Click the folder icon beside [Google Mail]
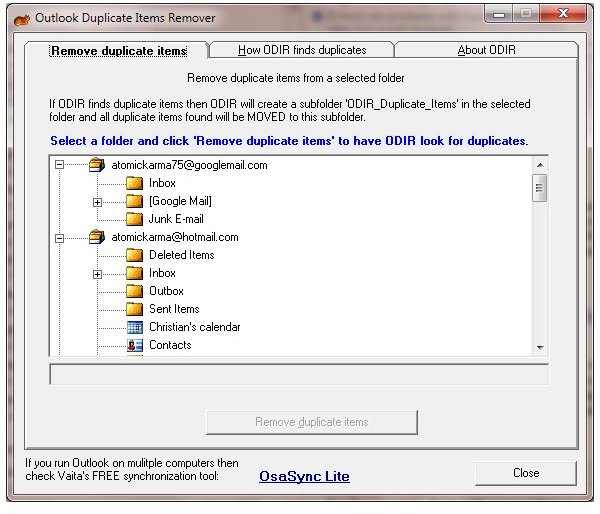Screen dimensions: 600x514 (x=135, y=201)
